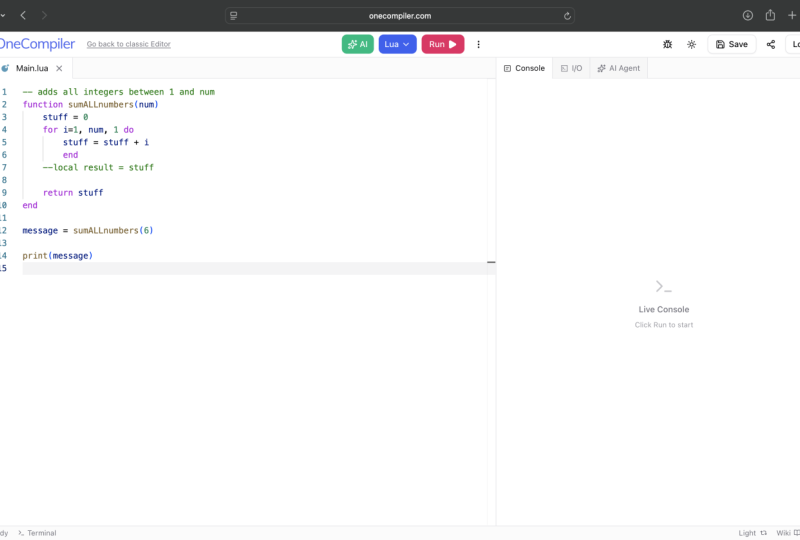This screenshot has height=540, width=800.
Task: Click the 'return stuff' line
Action: [73, 192]
